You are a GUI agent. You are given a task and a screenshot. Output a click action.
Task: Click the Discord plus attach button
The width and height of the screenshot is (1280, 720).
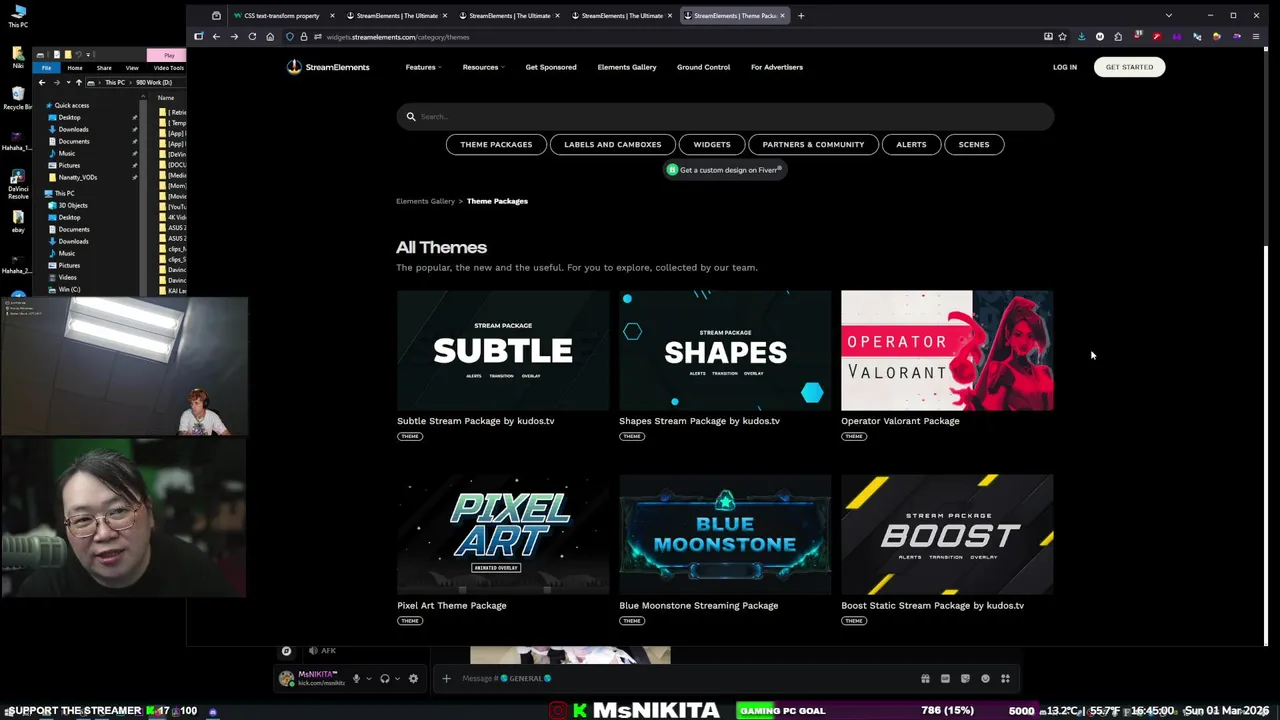tap(447, 678)
